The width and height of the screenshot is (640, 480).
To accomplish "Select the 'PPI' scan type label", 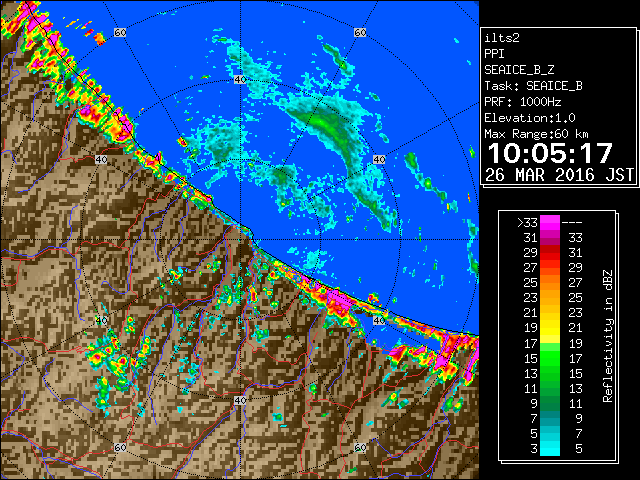I will click(494, 54).
